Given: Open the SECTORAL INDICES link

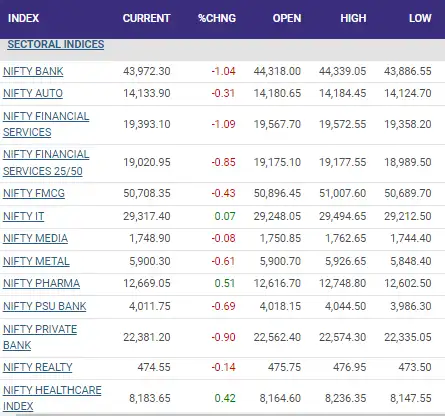Looking at the screenshot, I should 56,44.
